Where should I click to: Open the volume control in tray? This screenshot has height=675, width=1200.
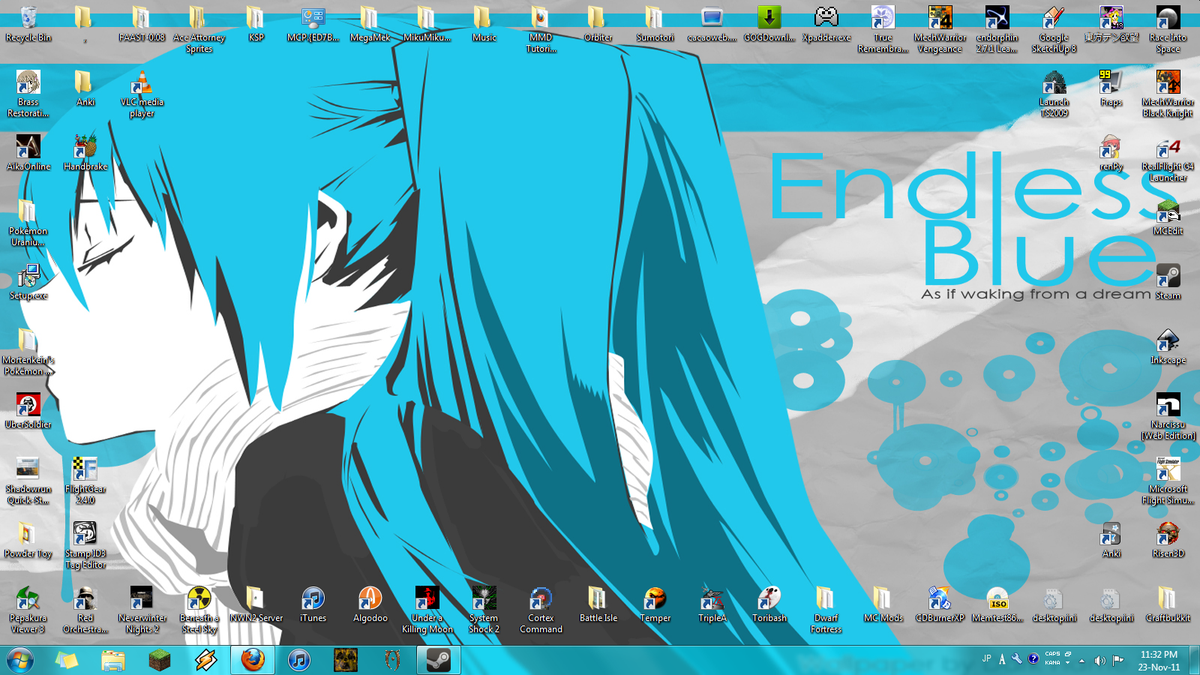1100,661
